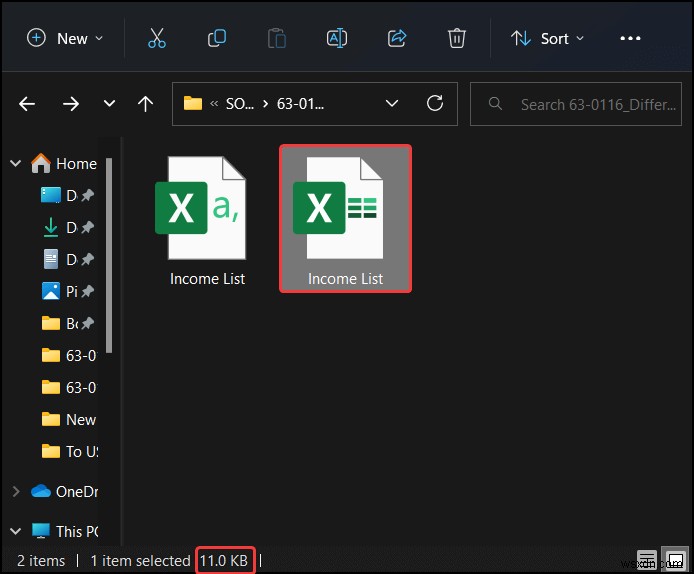The width and height of the screenshot is (694, 574).
Task: Click the Cut scissors icon
Action: [x=157, y=39]
